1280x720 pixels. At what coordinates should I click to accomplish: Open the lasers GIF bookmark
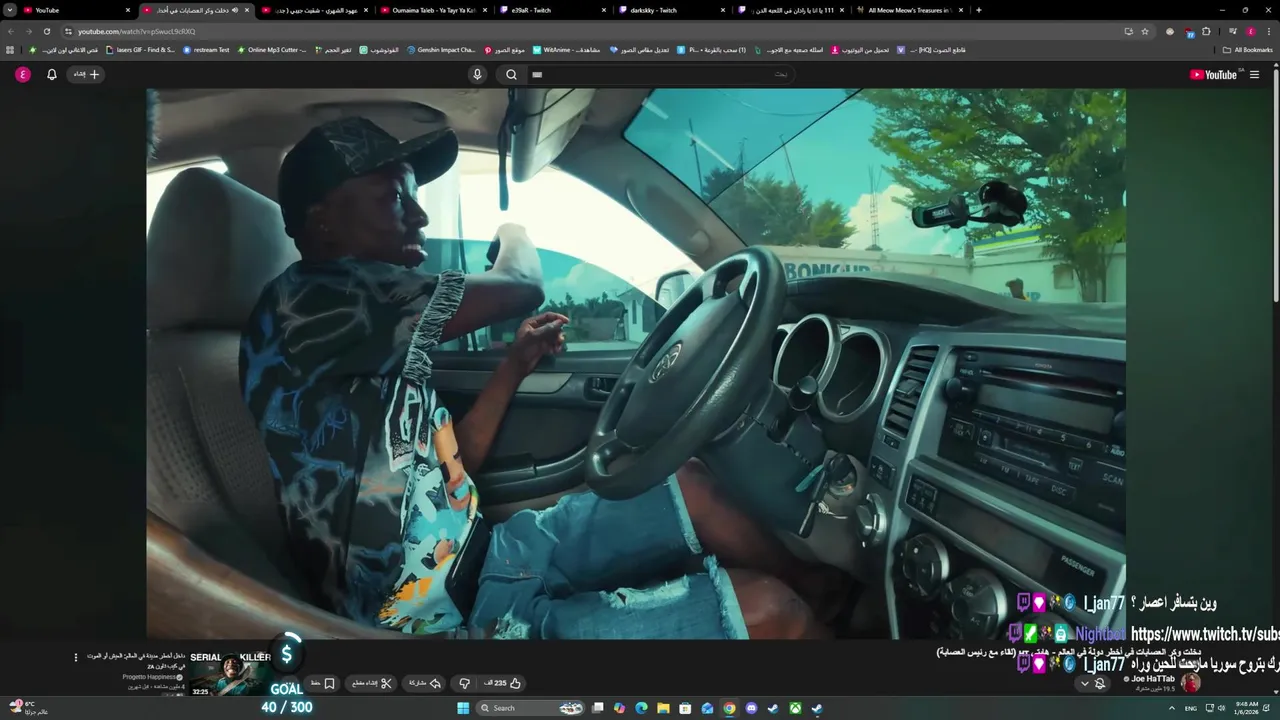pos(140,49)
